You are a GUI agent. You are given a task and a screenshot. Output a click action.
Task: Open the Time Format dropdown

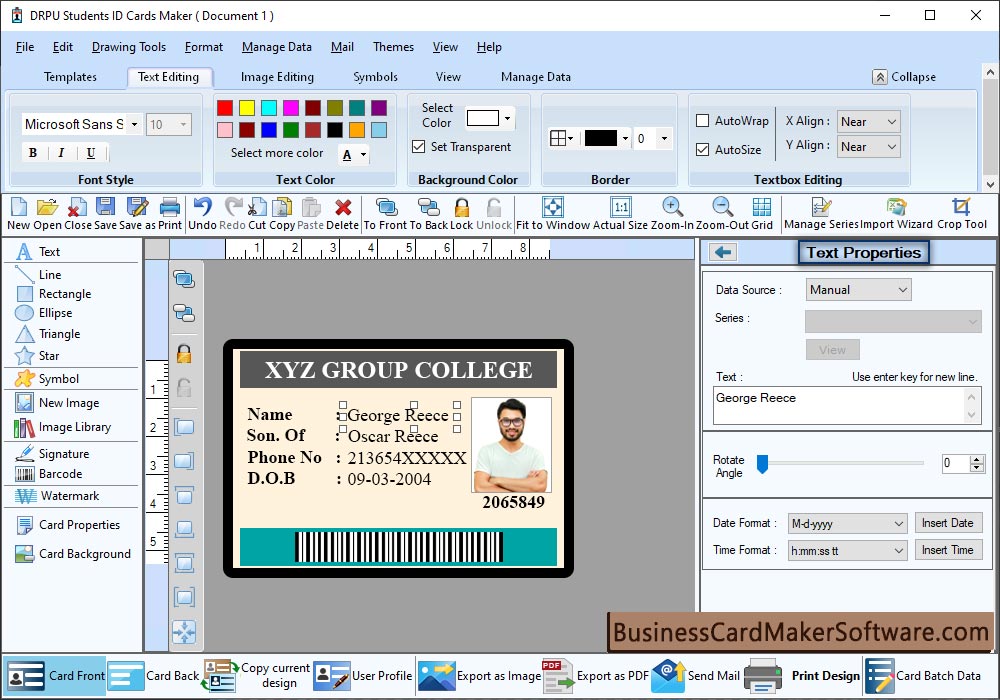click(847, 550)
